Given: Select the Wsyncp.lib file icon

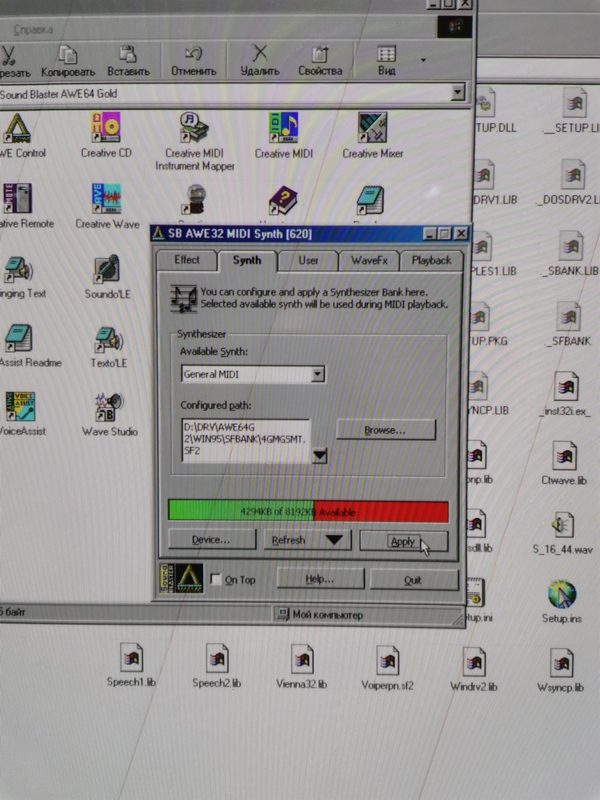Looking at the screenshot, I should [561, 663].
